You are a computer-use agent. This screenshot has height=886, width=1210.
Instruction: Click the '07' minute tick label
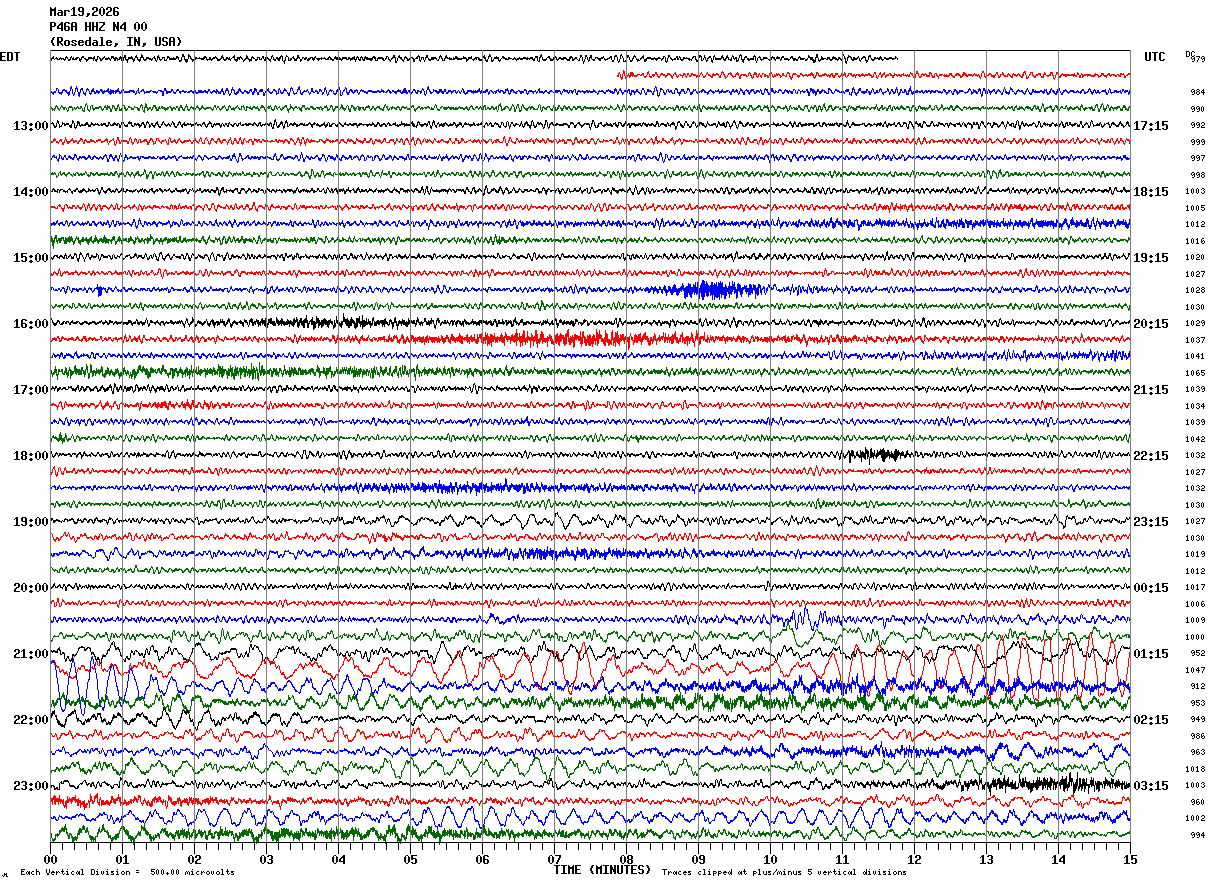click(x=554, y=859)
